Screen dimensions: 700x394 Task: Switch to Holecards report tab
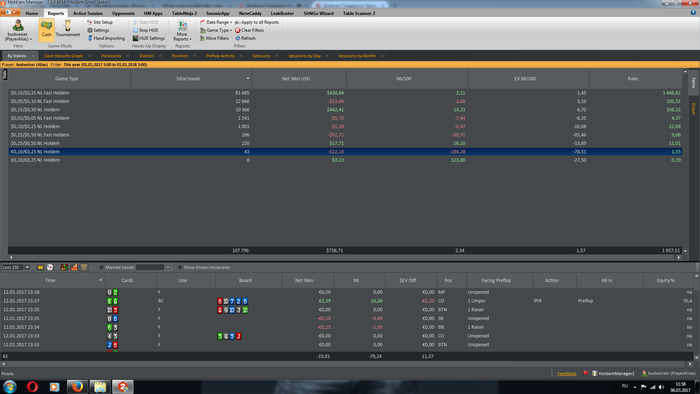click(x=111, y=56)
